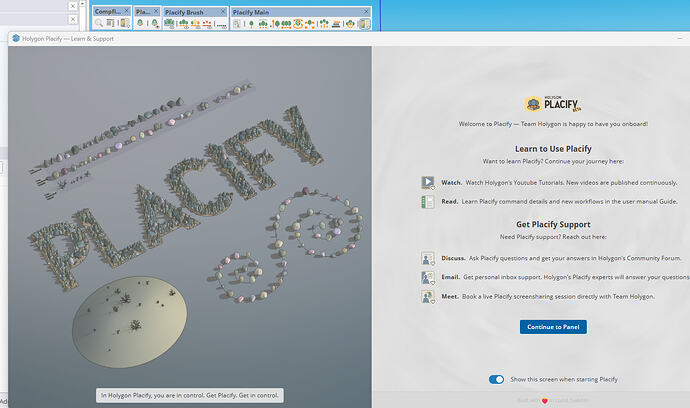Close the Placify Brush toolbar
690x408 pixels.
pos(223,12)
